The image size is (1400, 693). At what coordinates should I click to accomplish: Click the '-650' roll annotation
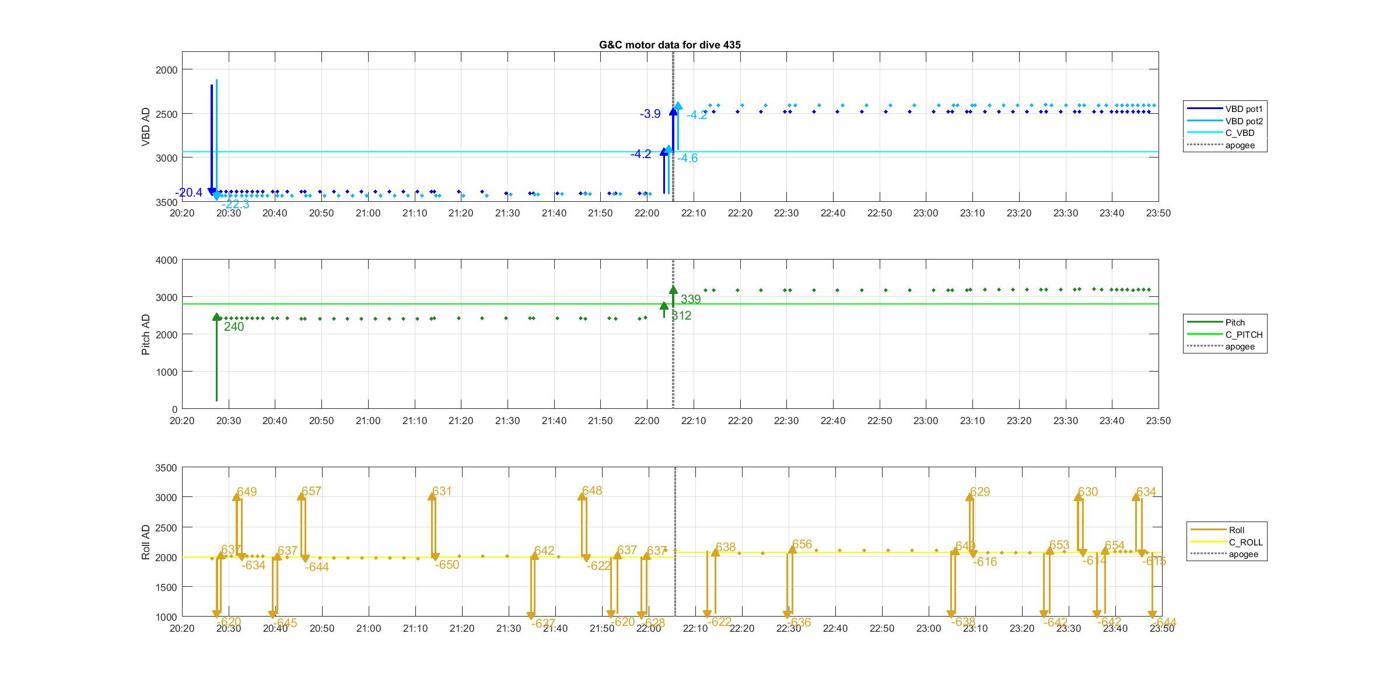(447, 565)
